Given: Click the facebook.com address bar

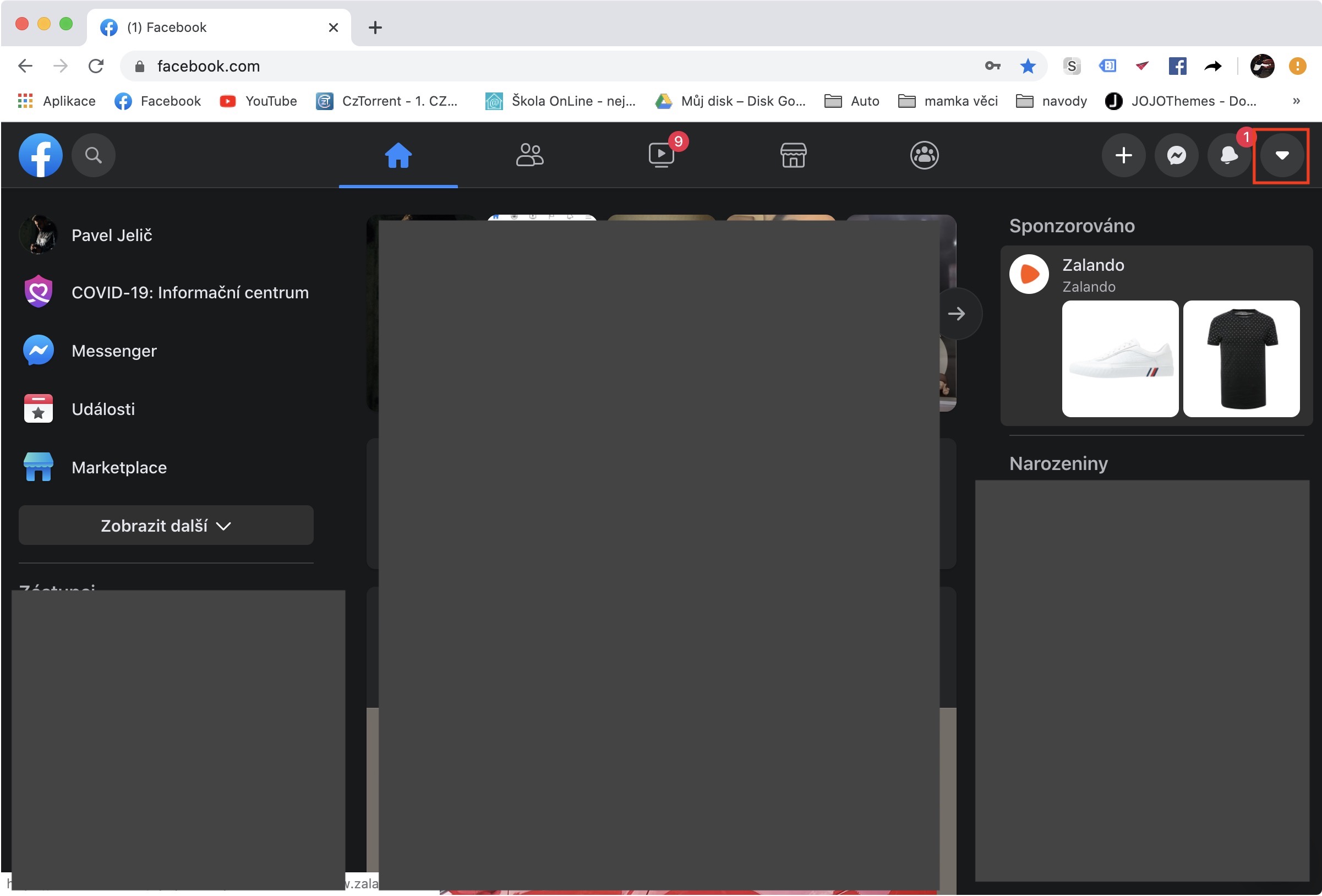Looking at the screenshot, I should click(x=512, y=67).
